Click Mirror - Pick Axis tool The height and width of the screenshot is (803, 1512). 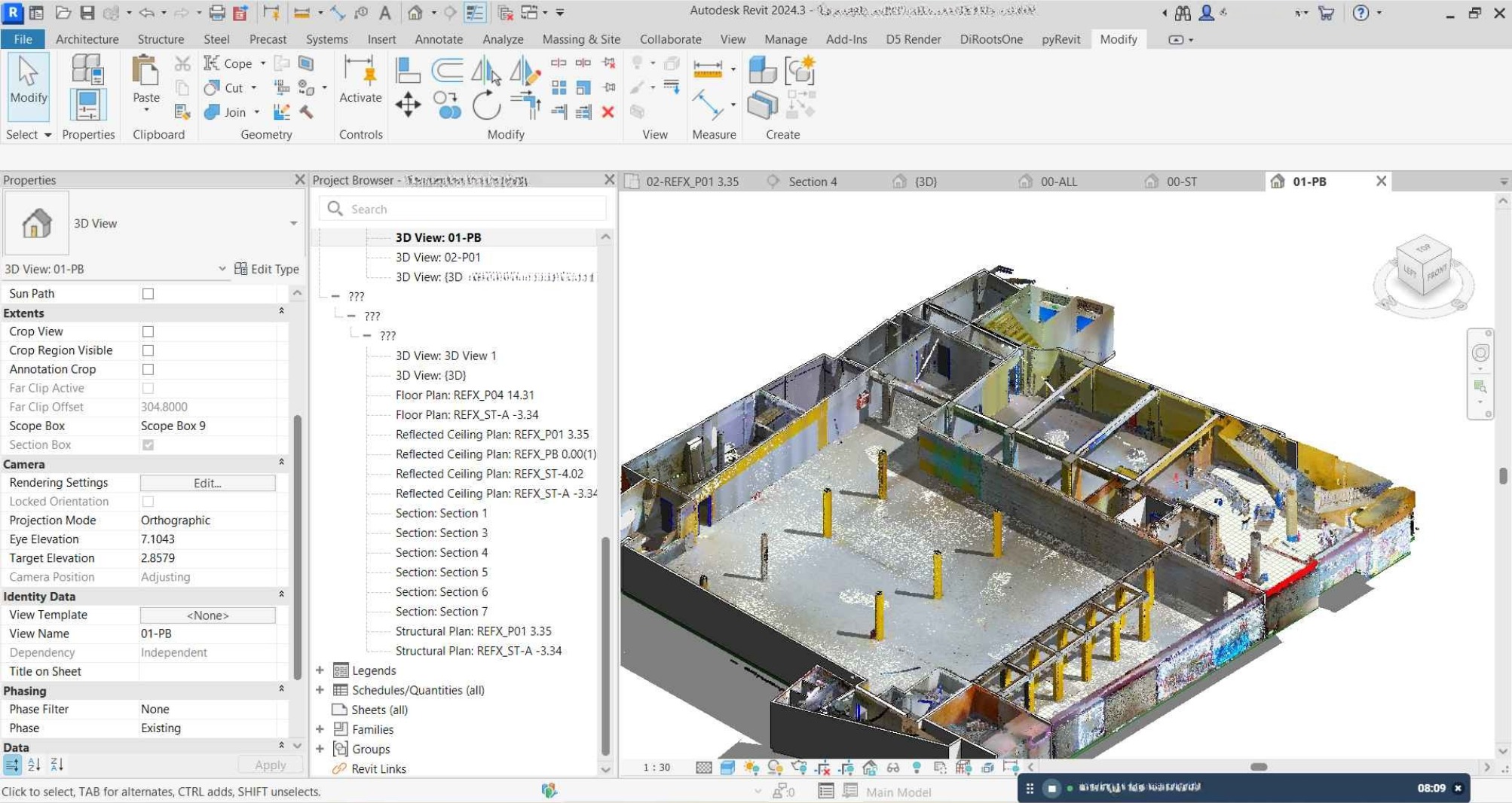(486, 71)
